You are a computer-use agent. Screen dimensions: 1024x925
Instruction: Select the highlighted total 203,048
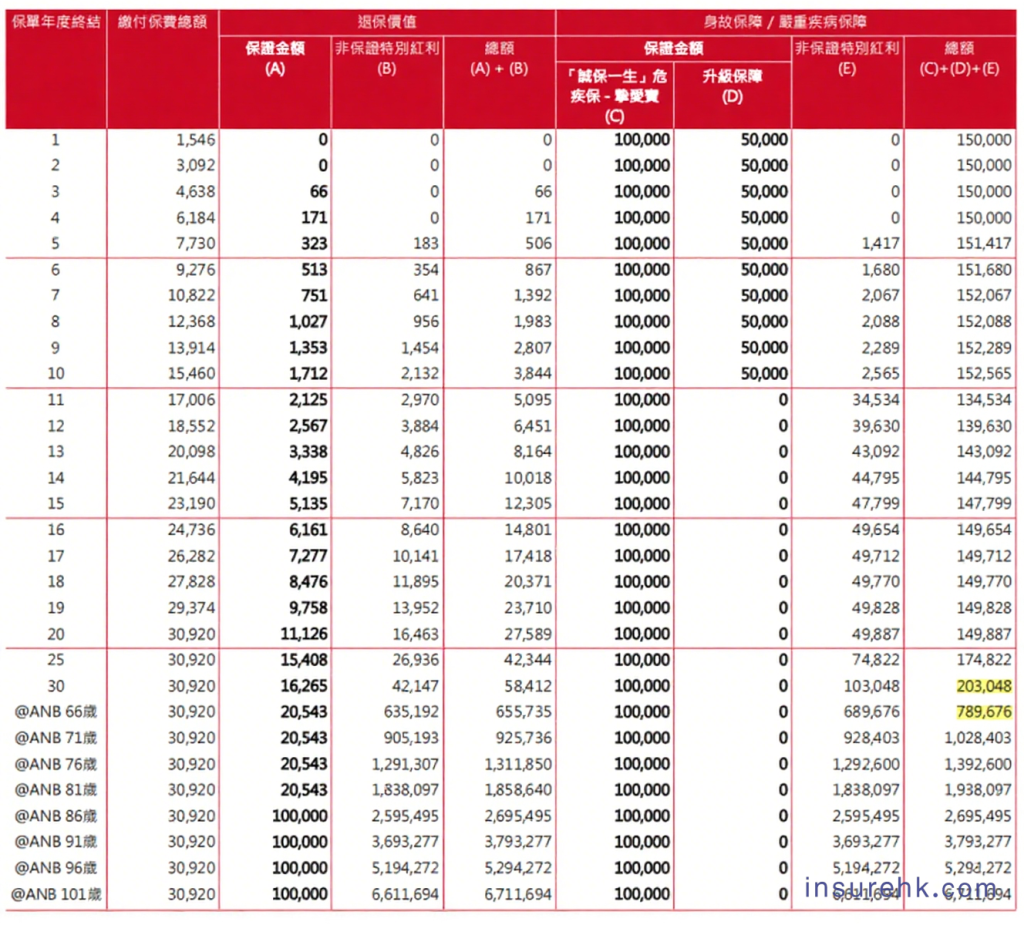pyautogui.click(x=984, y=686)
